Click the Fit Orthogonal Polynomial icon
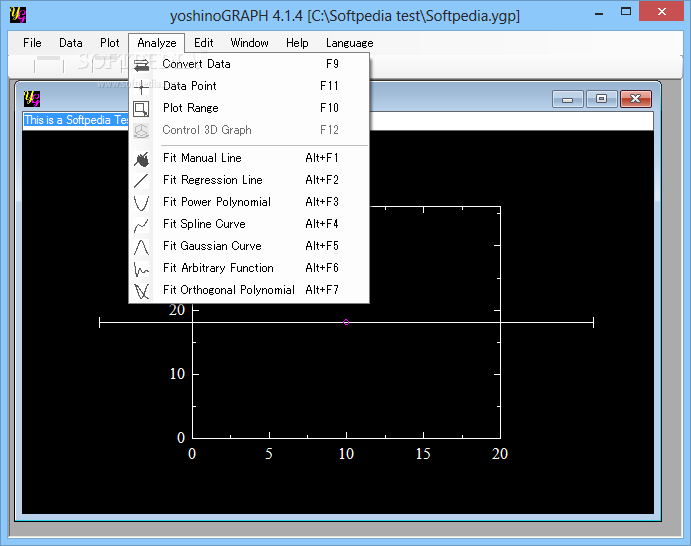Viewport: 691px width, 546px height. click(141, 291)
